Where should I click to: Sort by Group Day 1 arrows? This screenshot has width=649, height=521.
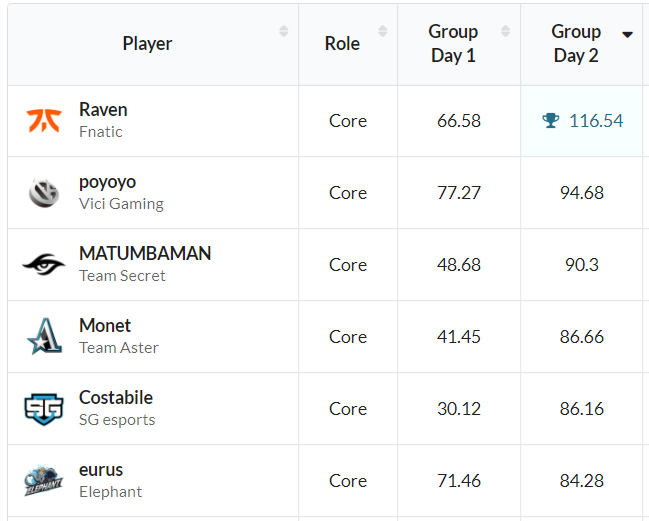tap(505, 32)
